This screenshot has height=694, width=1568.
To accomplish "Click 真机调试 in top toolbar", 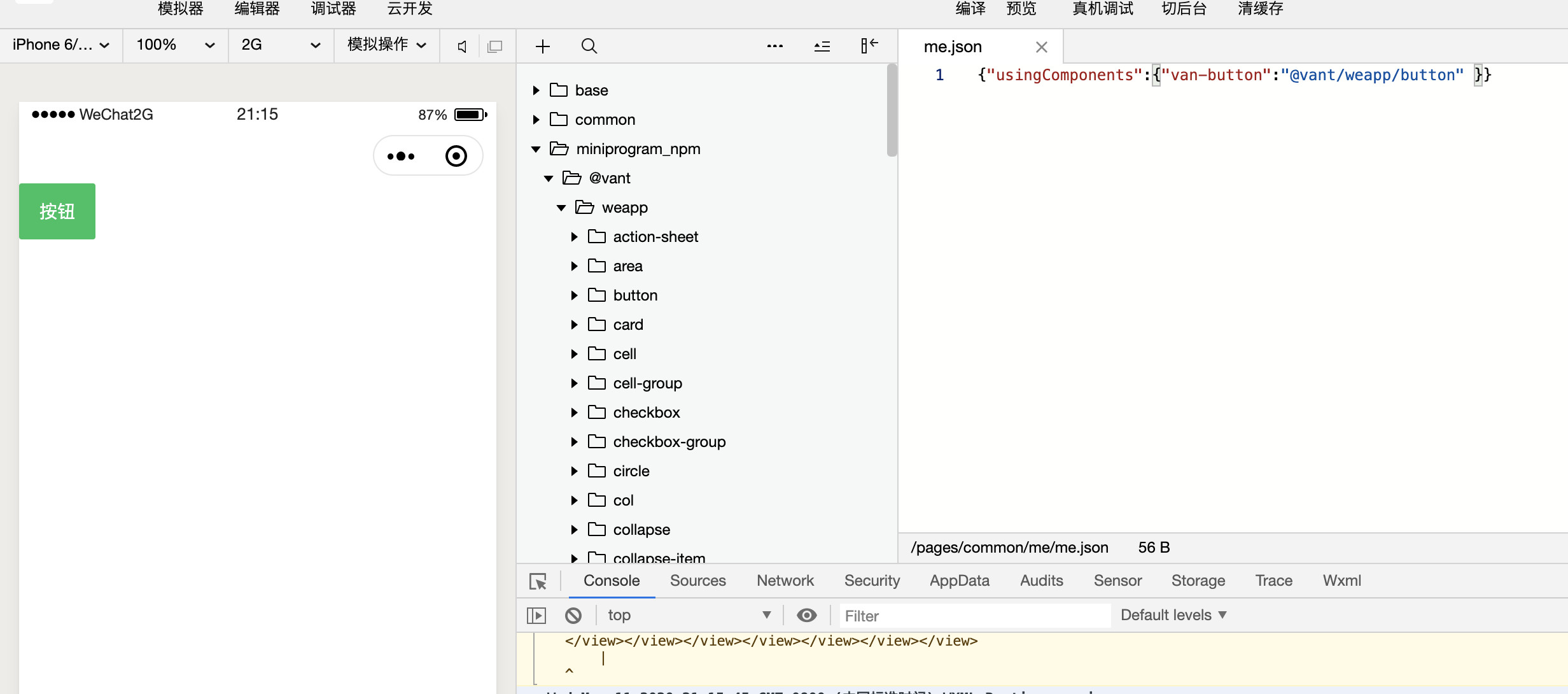I will 1102,9.
